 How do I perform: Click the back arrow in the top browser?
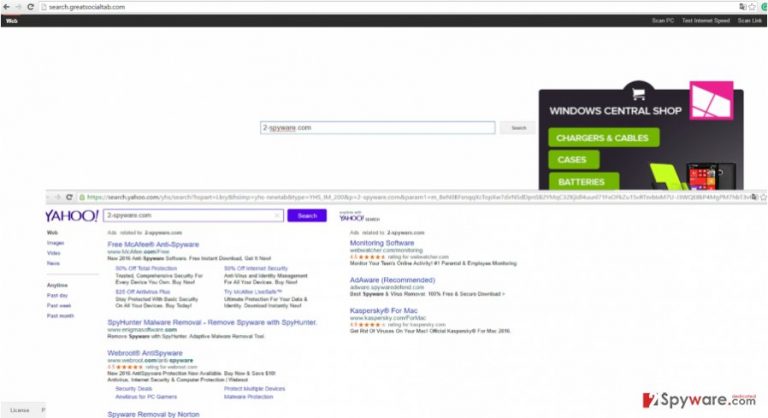[6, 7]
